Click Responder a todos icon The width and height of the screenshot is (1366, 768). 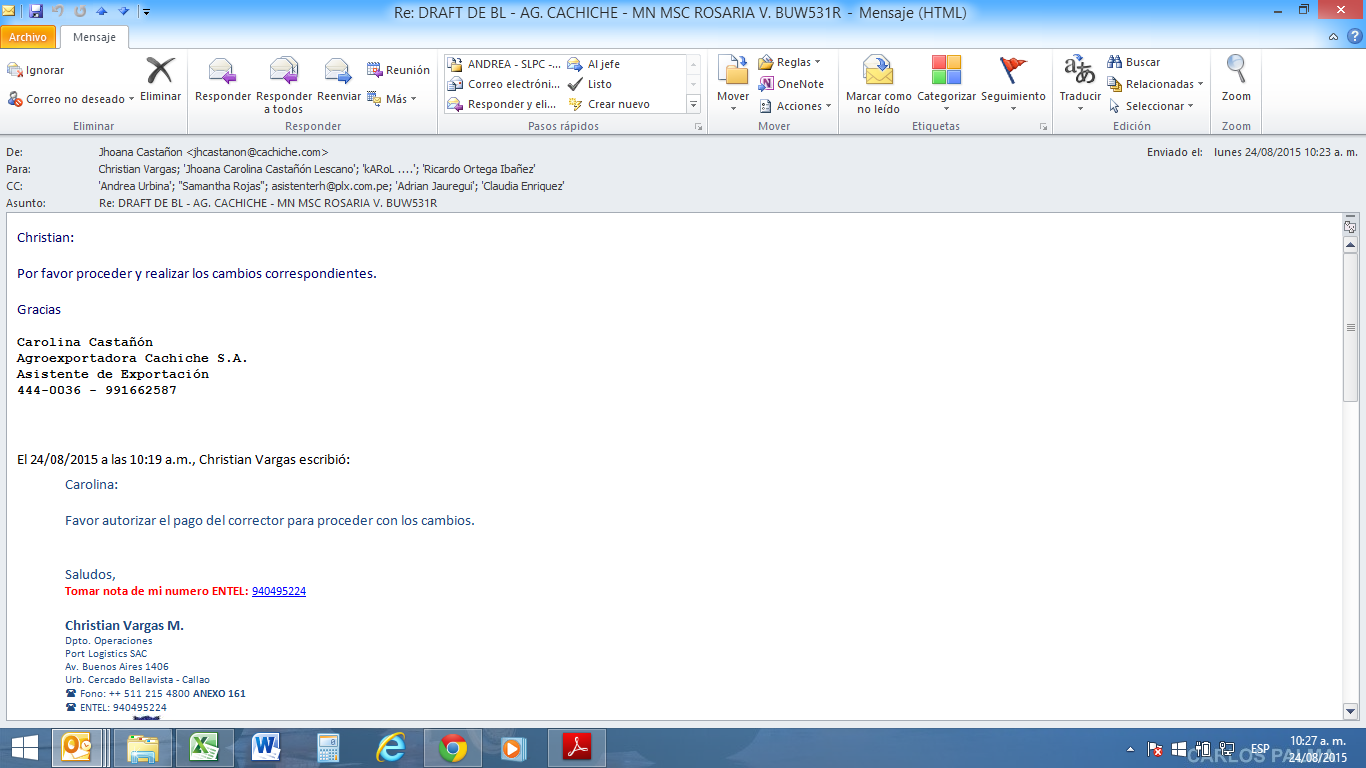click(284, 72)
